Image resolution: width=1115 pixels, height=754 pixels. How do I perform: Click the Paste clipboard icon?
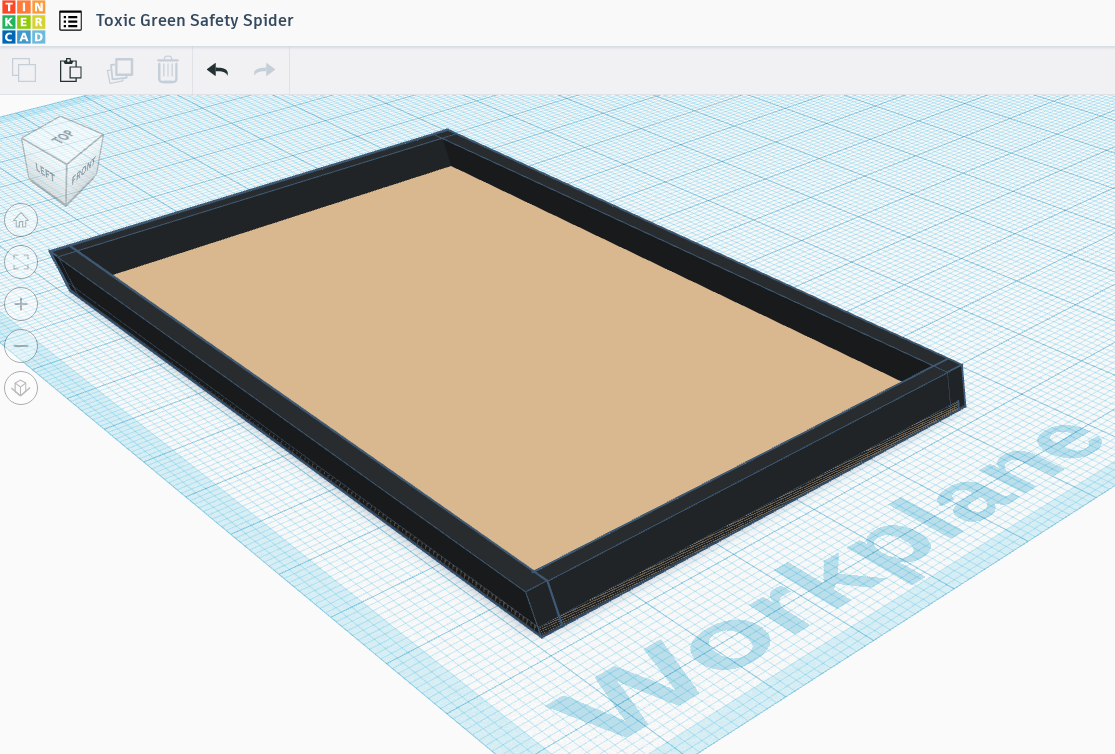(x=70, y=70)
